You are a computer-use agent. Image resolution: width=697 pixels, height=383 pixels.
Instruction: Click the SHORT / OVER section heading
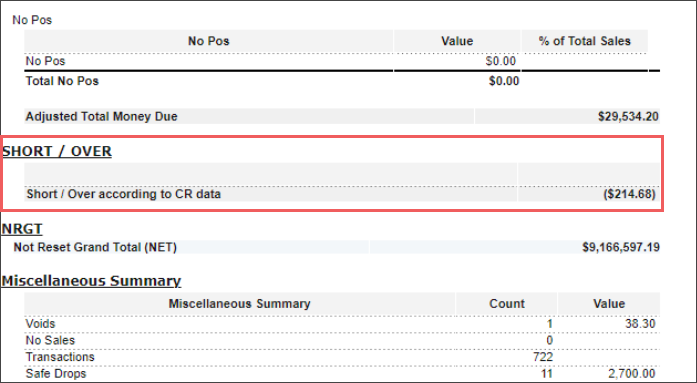coord(57,151)
